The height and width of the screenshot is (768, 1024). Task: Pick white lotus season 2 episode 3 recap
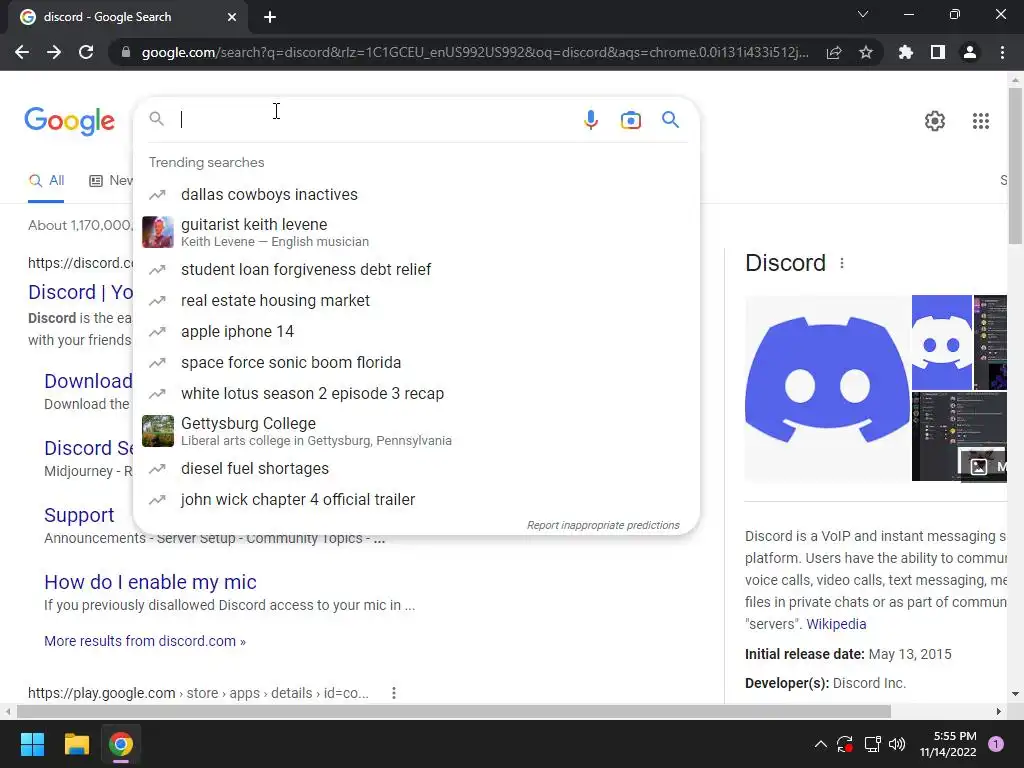click(x=416, y=394)
